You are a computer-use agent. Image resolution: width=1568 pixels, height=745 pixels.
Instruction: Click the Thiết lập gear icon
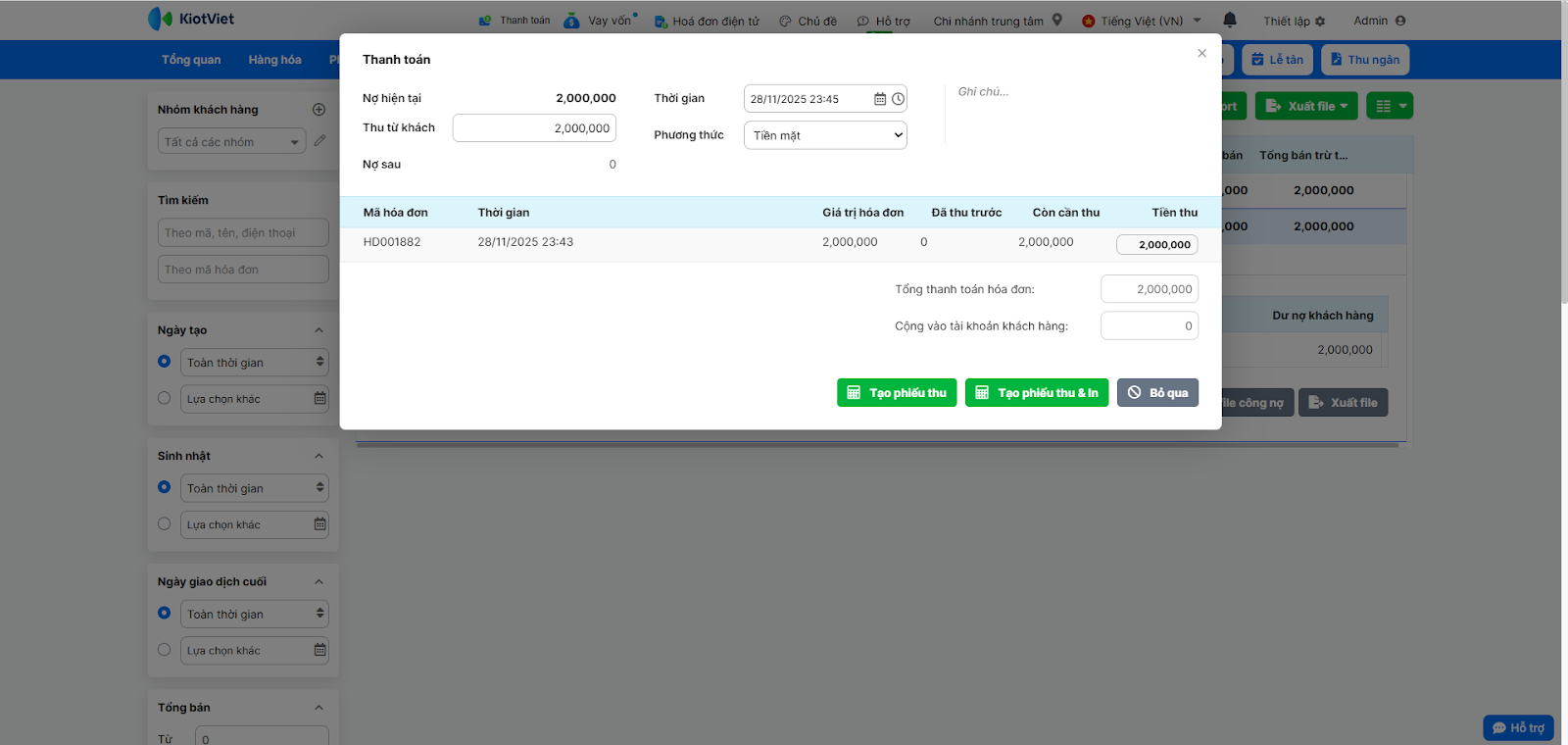pyautogui.click(x=1320, y=21)
